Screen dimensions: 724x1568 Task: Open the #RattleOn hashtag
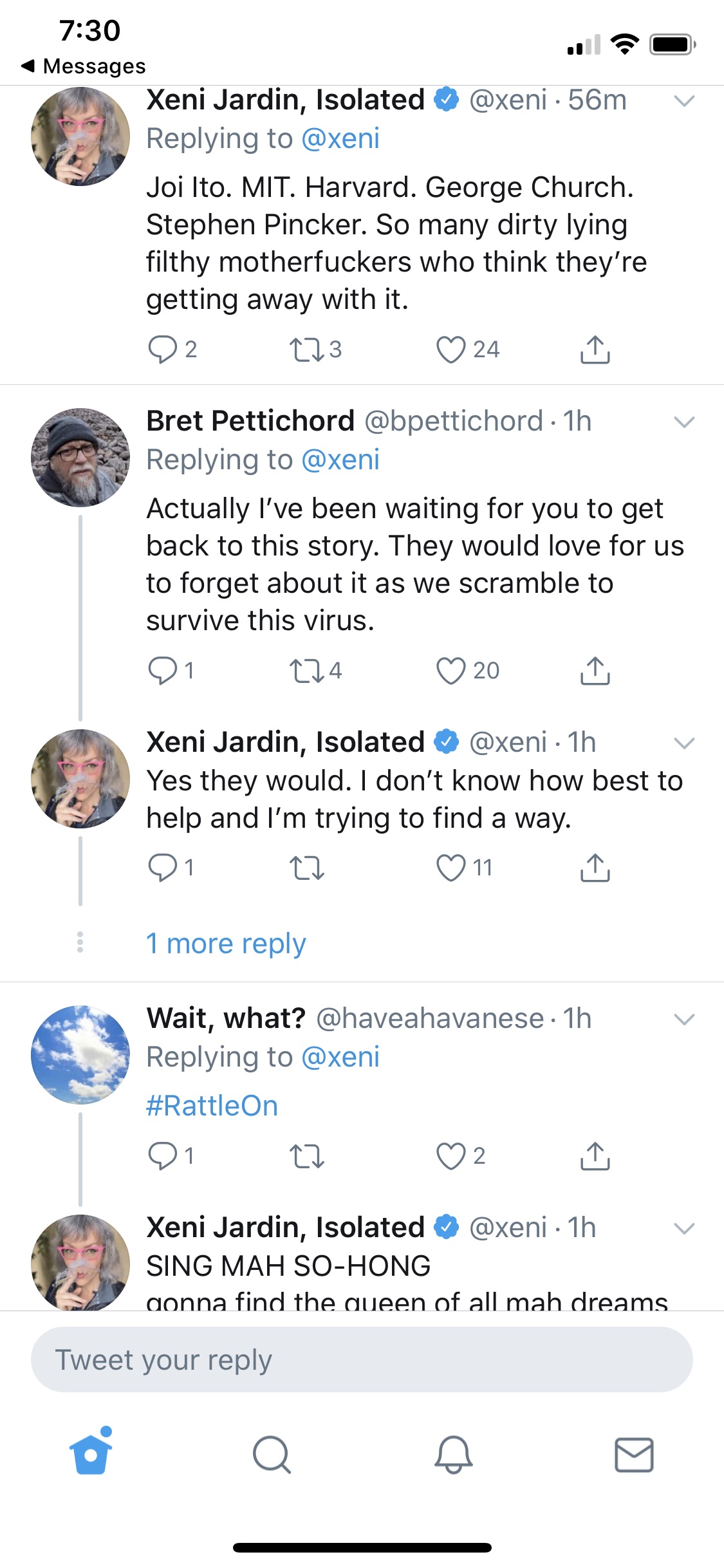tap(212, 1106)
